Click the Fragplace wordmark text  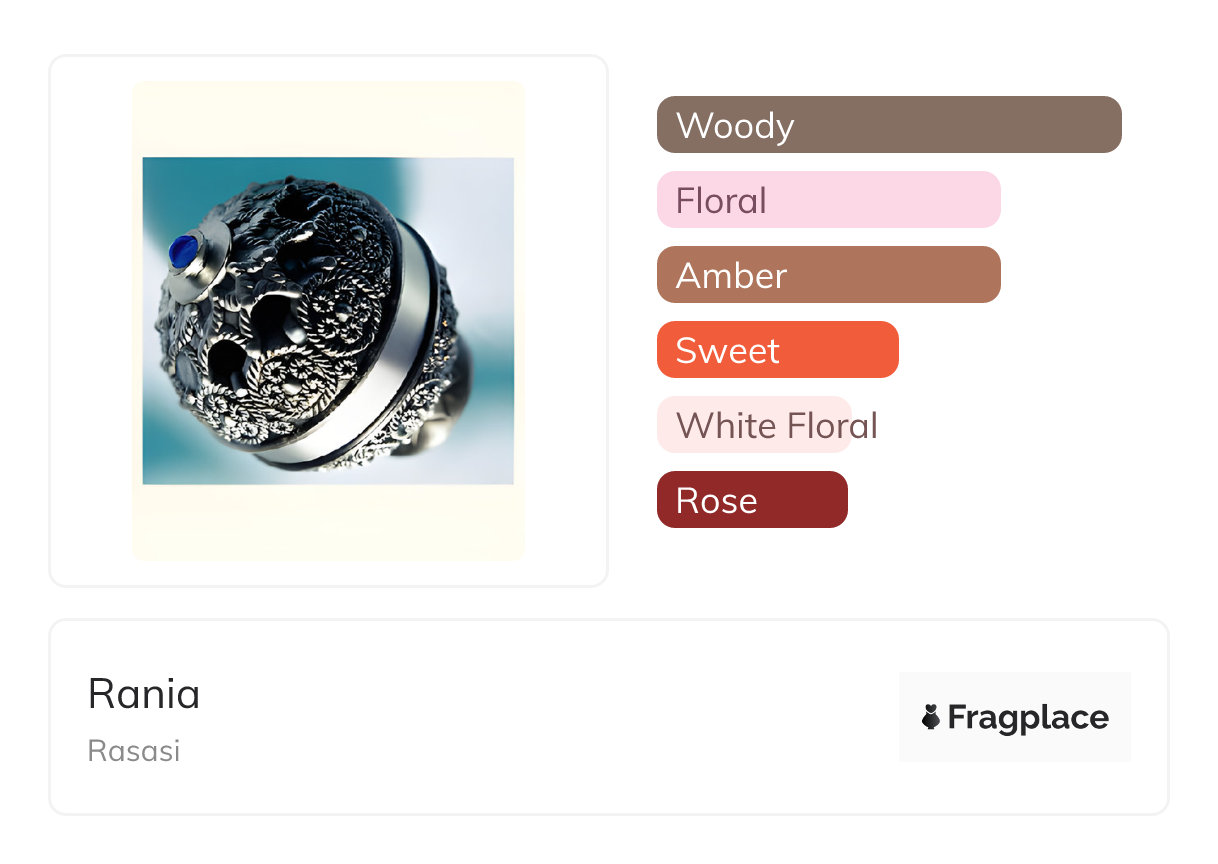[1027, 717]
